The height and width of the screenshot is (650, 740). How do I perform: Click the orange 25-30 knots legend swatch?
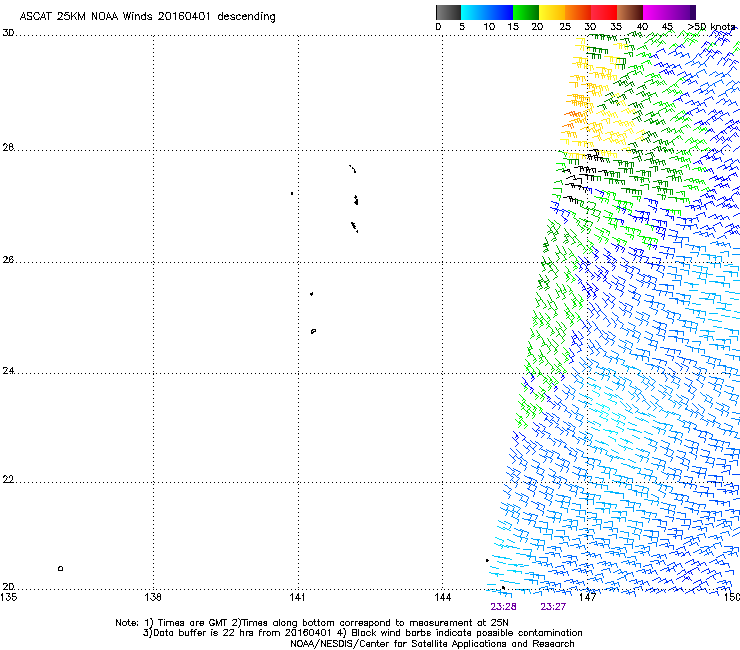click(x=578, y=12)
